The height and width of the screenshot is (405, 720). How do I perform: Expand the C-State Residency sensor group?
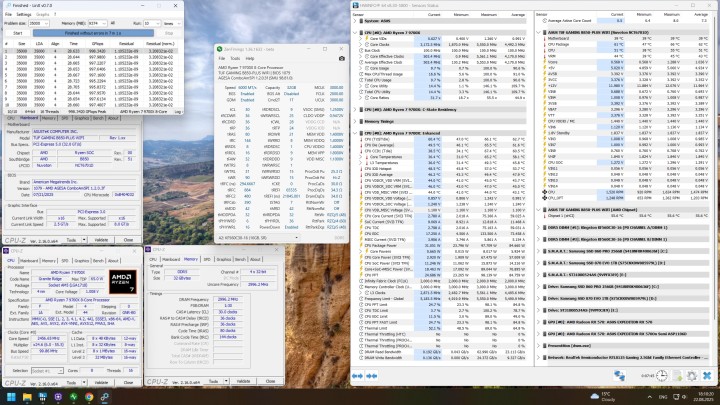[x=355, y=109]
